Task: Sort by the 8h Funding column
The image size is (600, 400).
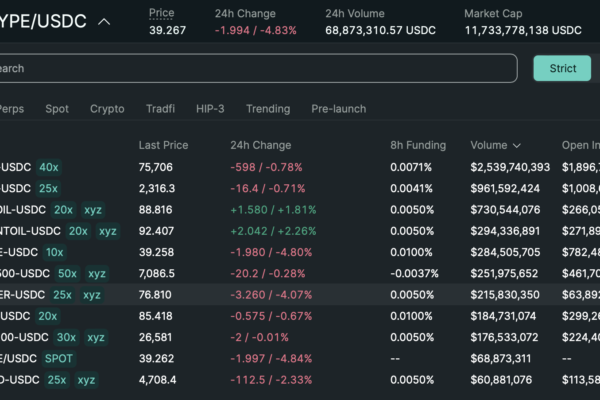Action: pyautogui.click(x=417, y=146)
